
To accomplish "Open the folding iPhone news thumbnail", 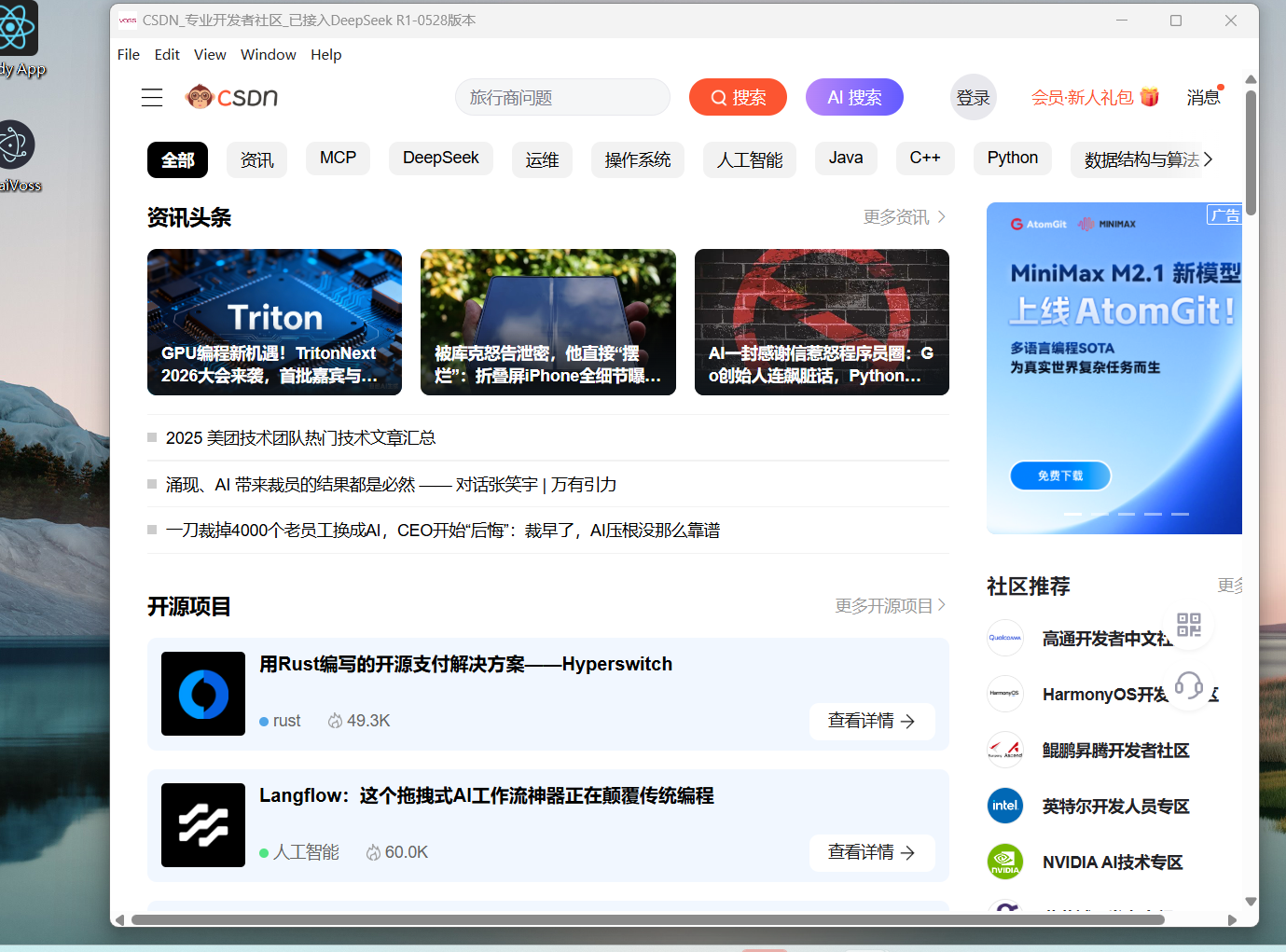I will click(x=548, y=322).
